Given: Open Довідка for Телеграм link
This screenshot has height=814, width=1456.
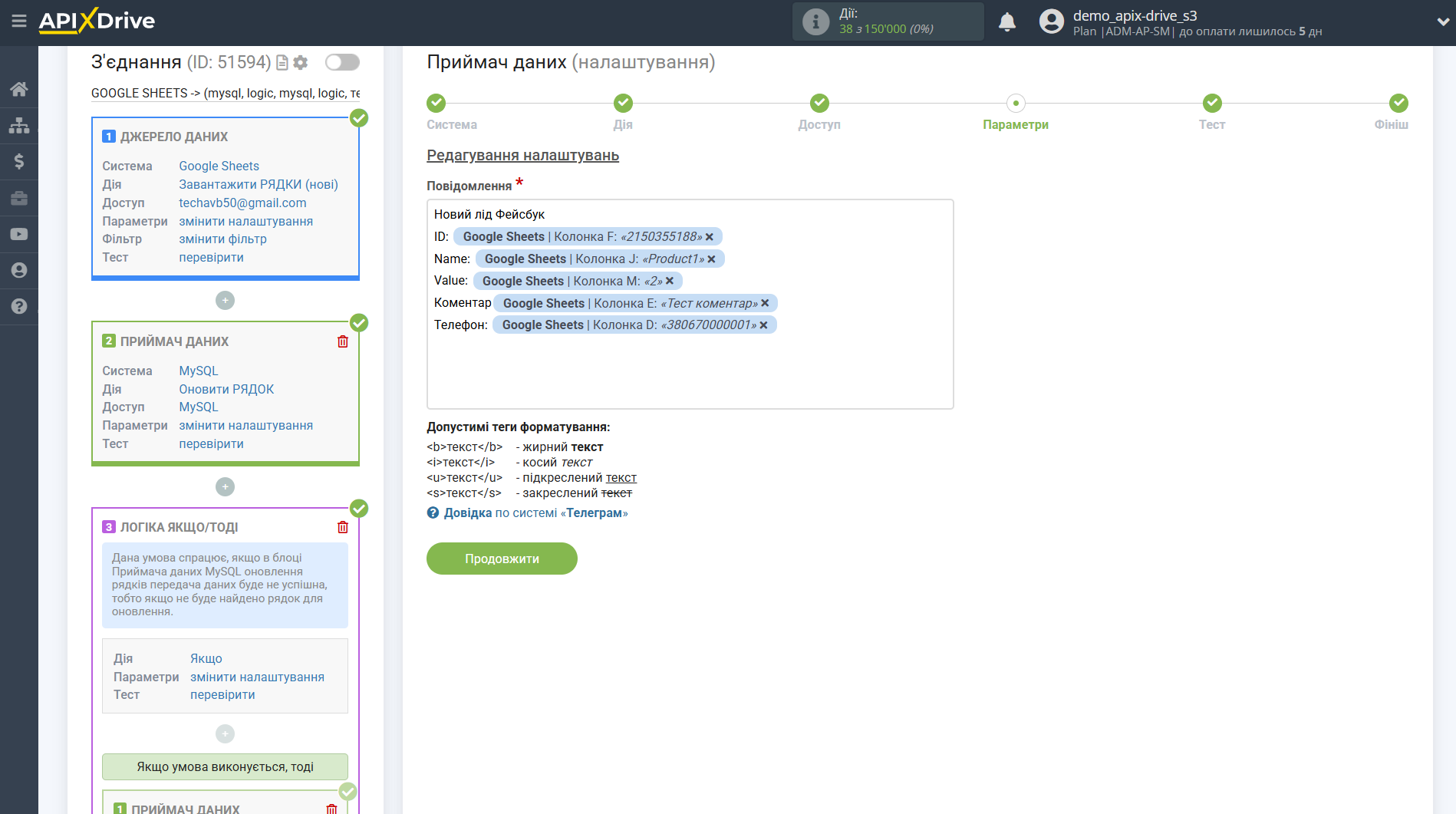Looking at the screenshot, I should [x=535, y=512].
